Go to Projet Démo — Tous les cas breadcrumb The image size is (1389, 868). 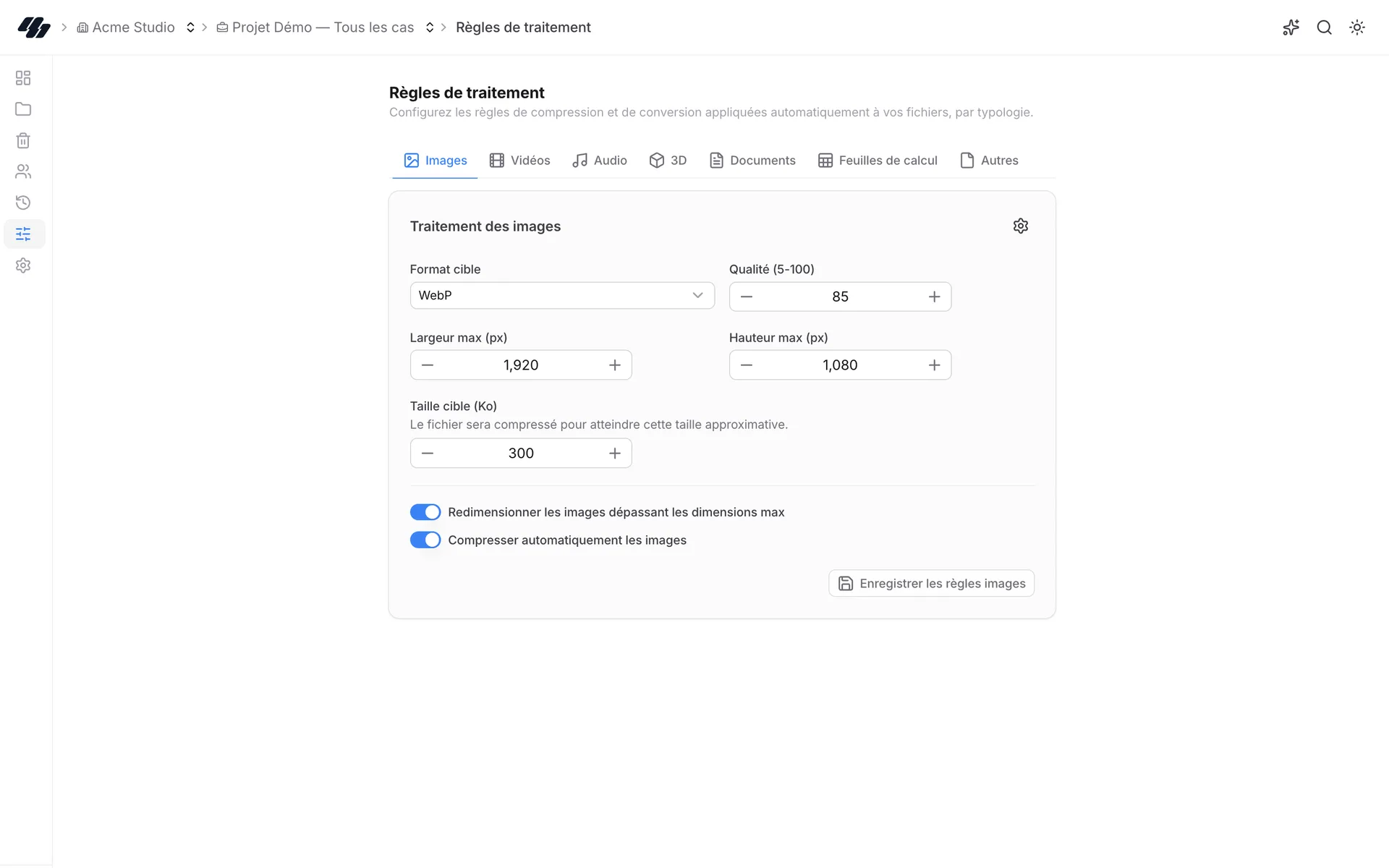click(x=315, y=27)
